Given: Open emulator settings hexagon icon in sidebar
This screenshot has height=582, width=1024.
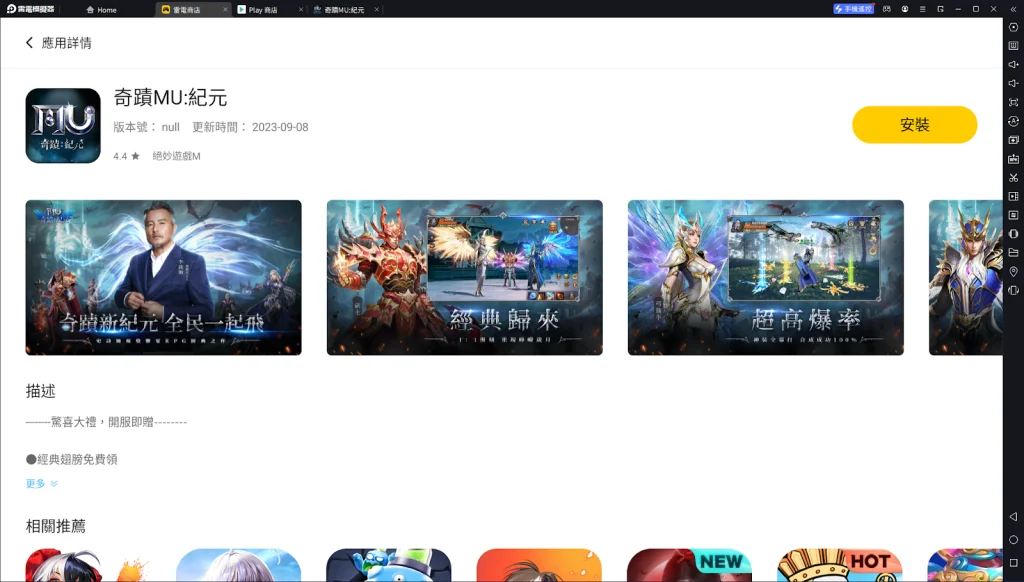Looking at the screenshot, I should pos(1013,27).
